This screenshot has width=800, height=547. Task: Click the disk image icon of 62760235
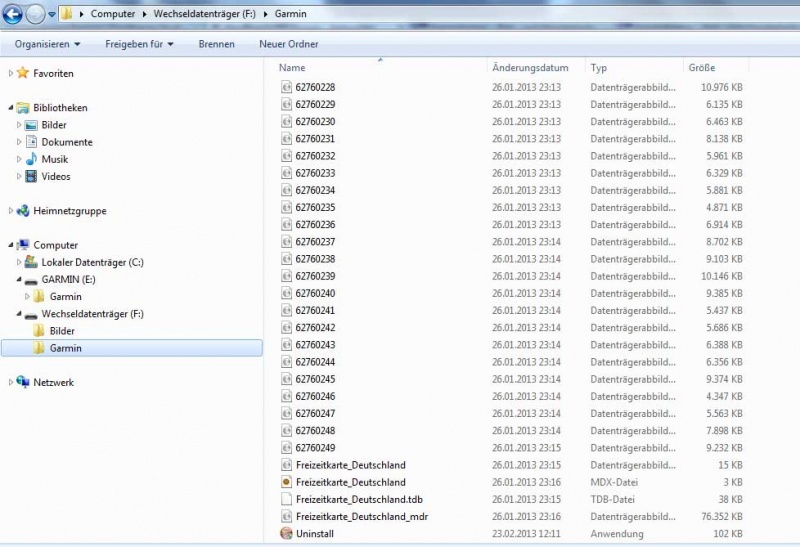click(286, 207)
